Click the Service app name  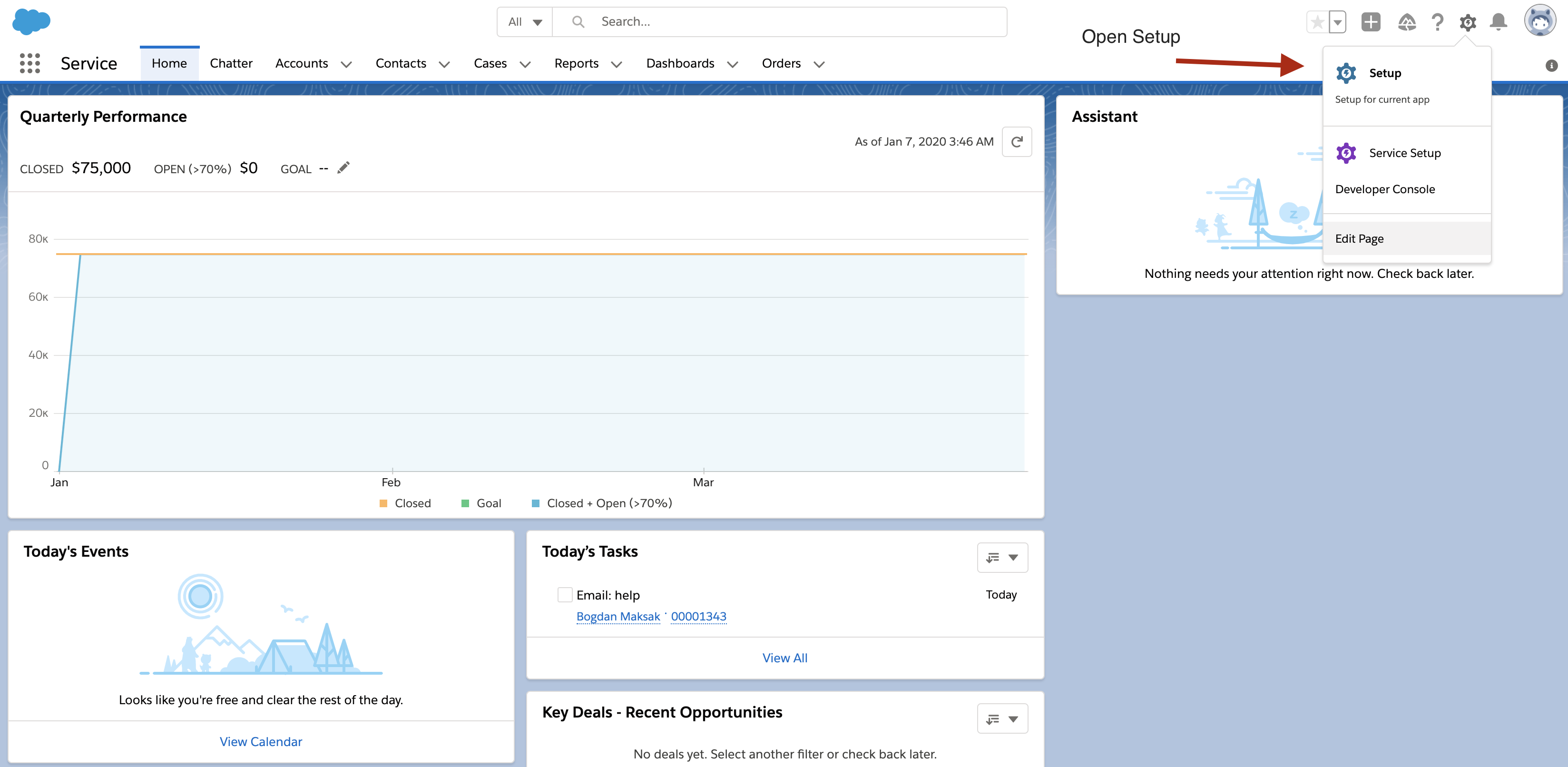89,63
